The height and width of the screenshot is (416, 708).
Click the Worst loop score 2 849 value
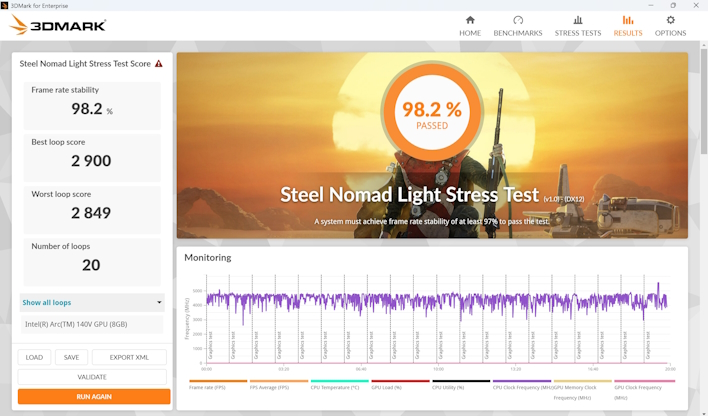[91, 213]
